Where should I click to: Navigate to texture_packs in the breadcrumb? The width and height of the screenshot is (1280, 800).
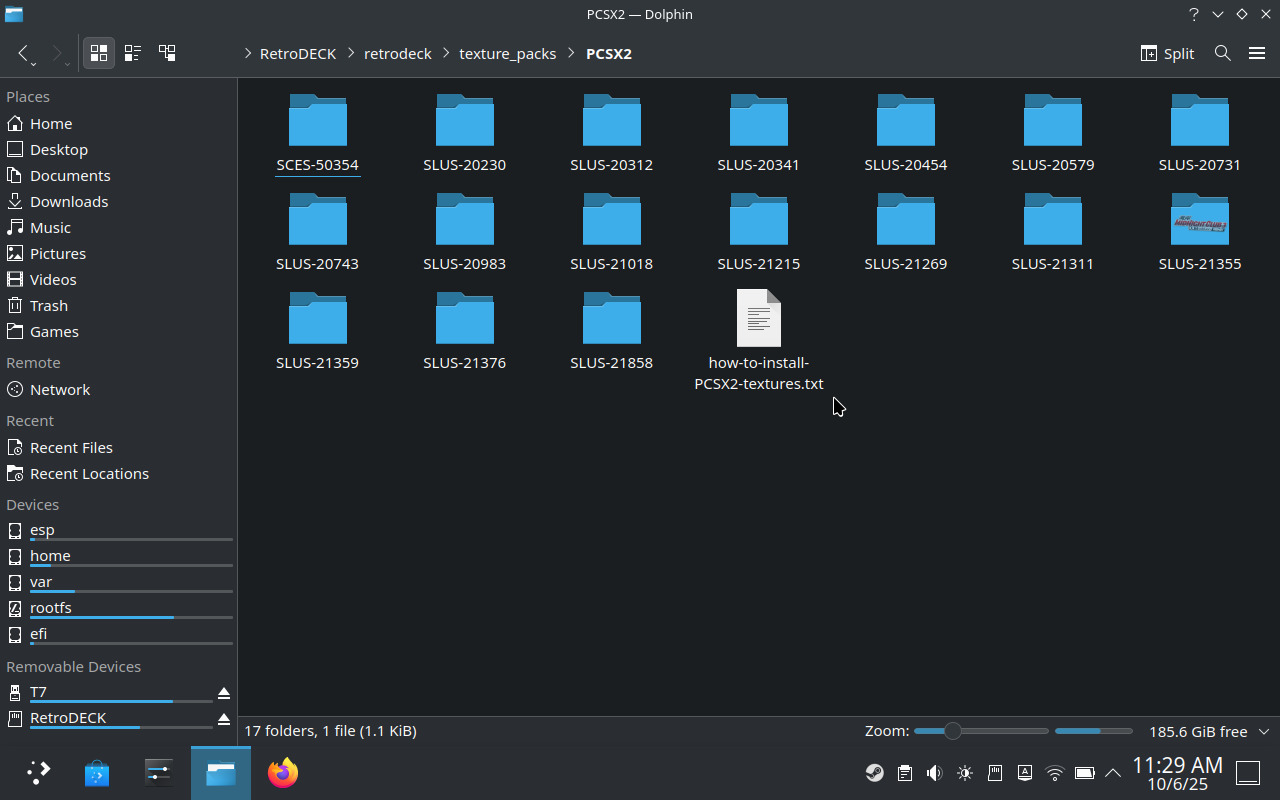click(x=507, y=54)
